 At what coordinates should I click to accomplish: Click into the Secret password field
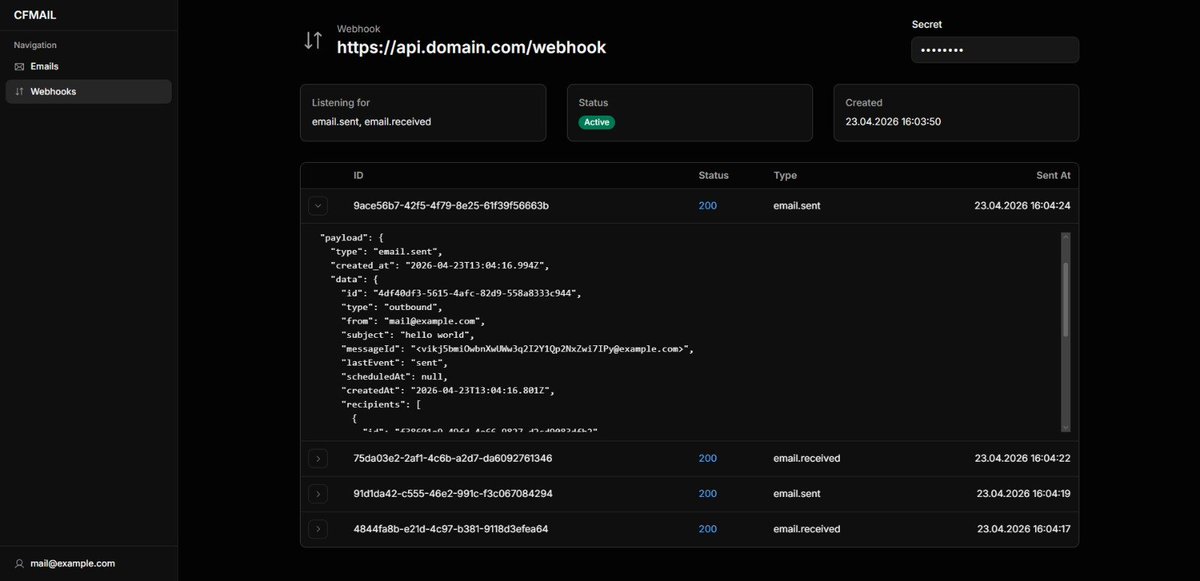tap(994, 50)
